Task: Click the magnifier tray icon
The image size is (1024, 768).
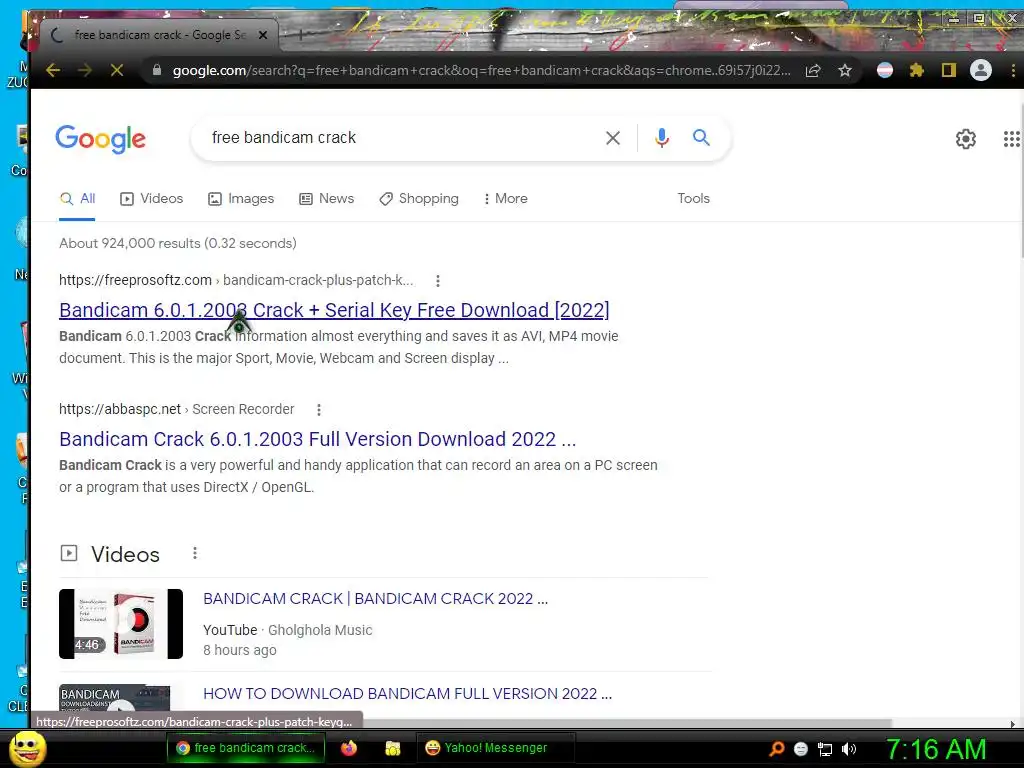Action: [x=777, y=749]
